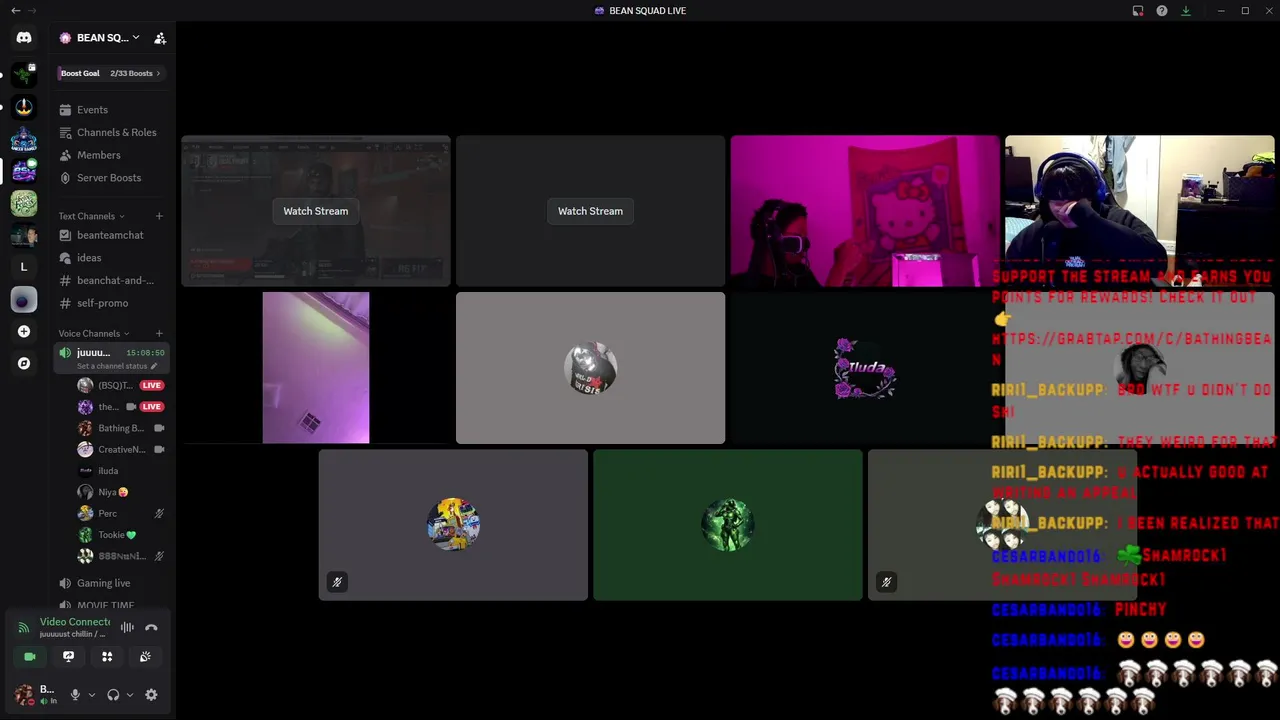Open the rocket logo server
The height and width of the screenshot is (720, 1280).
24,107
